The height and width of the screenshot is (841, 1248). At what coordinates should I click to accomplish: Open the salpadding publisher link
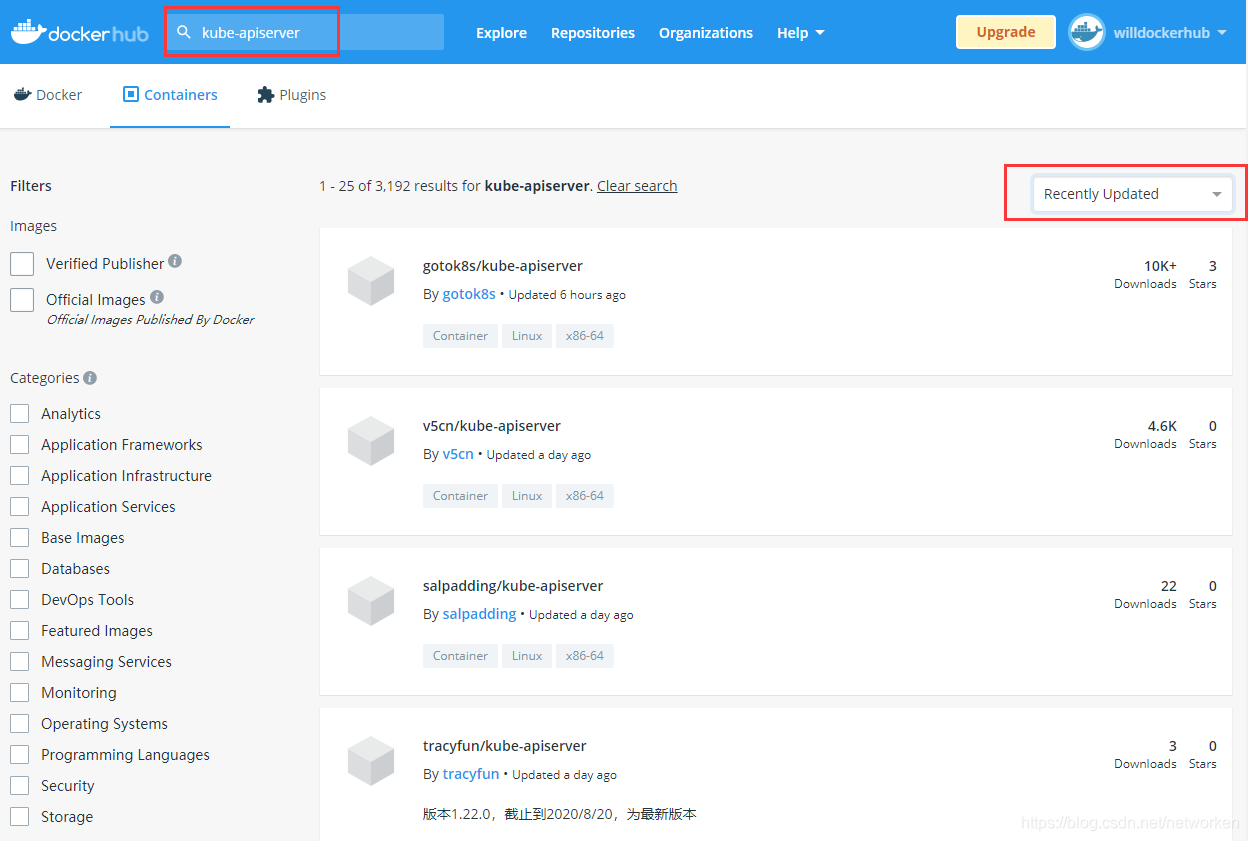[x=479, y=614]
